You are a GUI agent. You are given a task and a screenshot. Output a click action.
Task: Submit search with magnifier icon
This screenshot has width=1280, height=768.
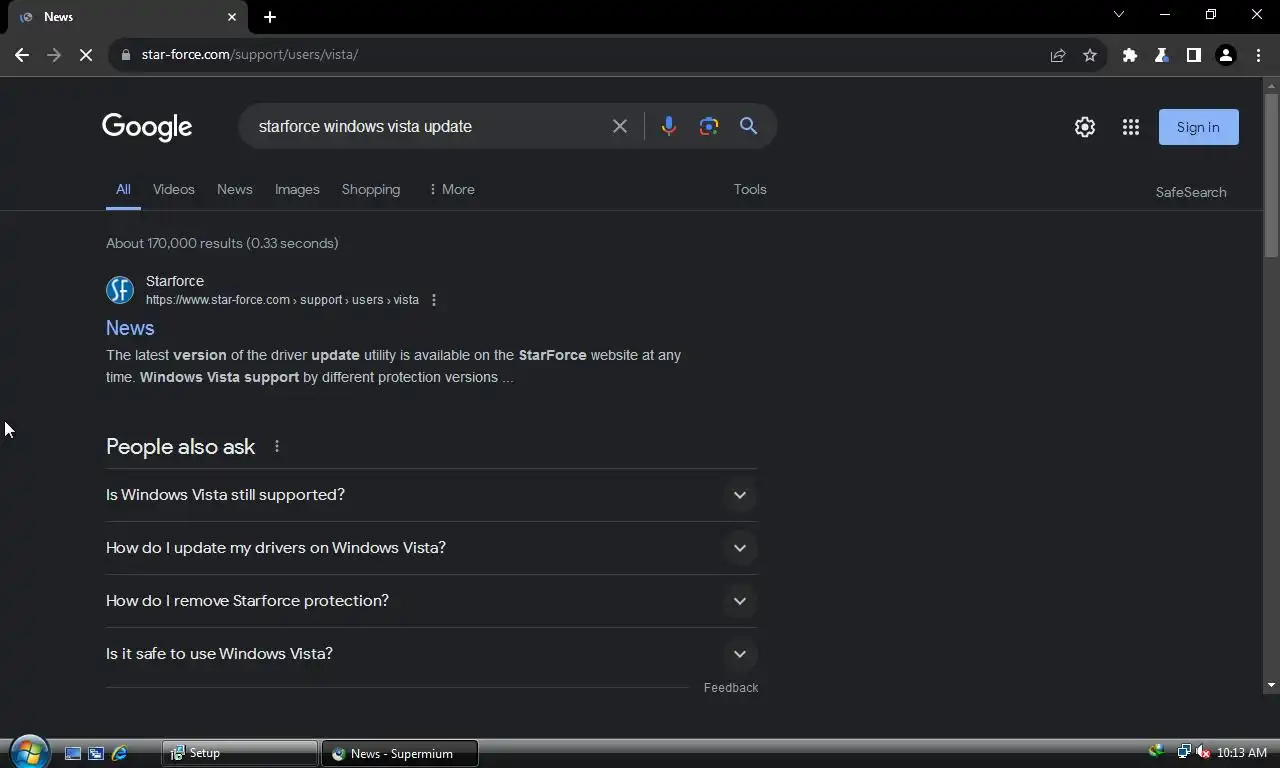tap(748, 126)
